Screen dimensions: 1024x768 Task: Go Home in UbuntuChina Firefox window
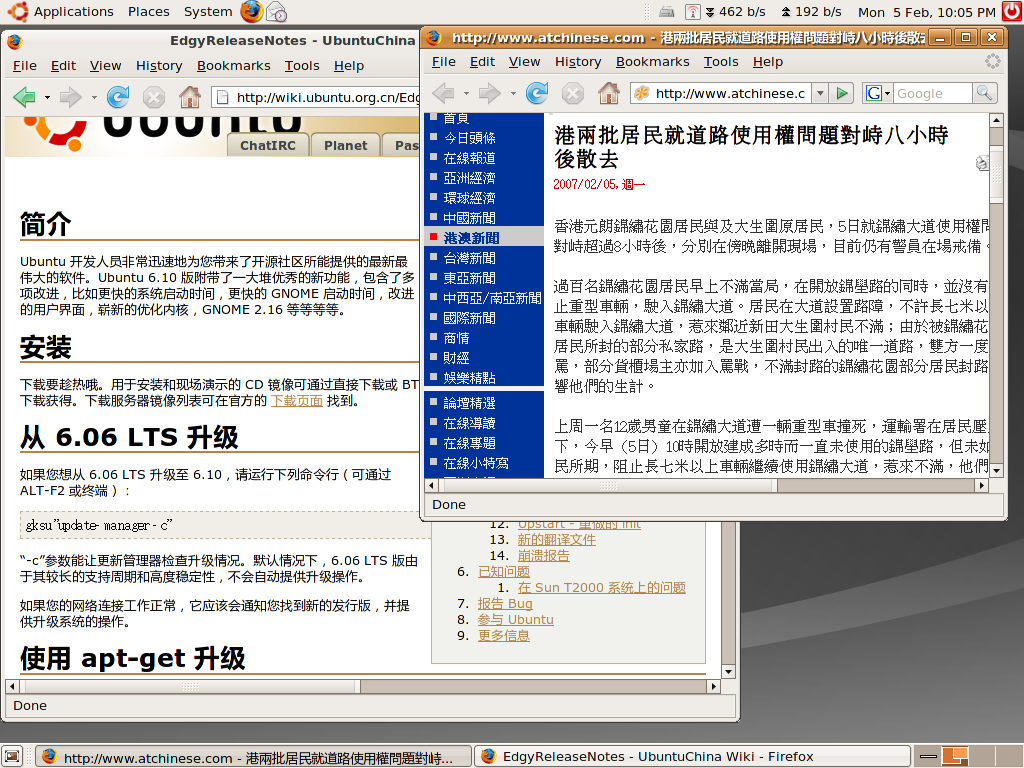click(190, 97)
